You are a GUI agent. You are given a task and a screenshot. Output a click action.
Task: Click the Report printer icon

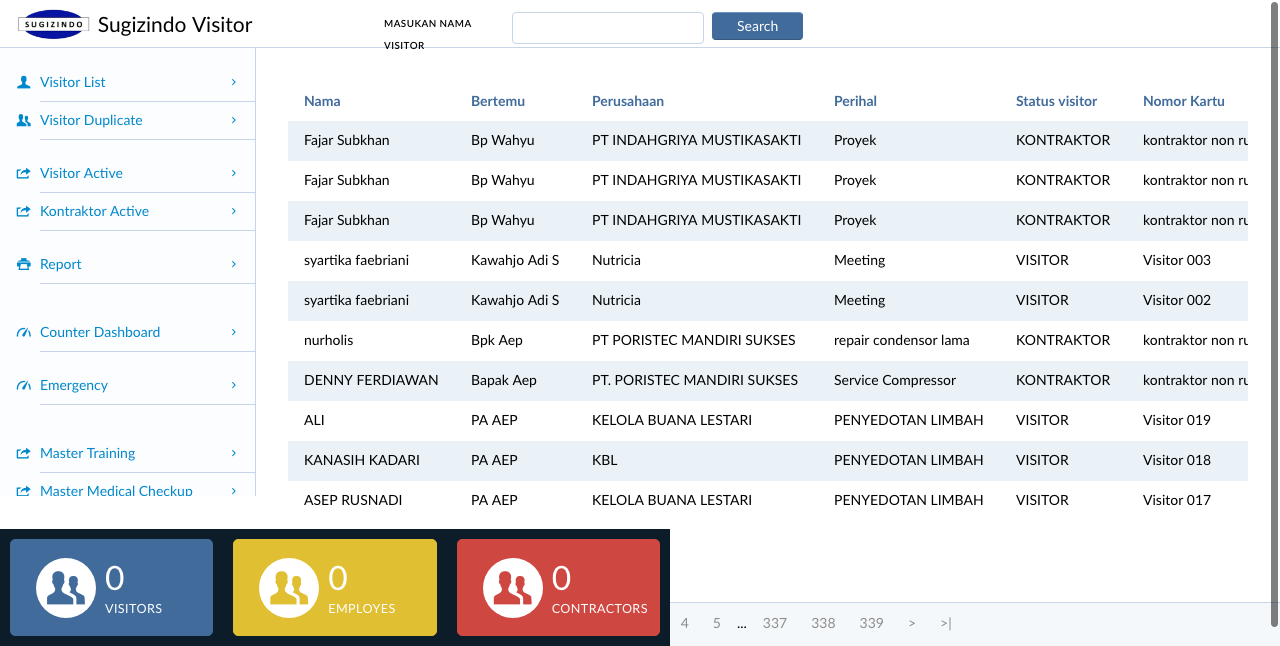coord(24,264)
